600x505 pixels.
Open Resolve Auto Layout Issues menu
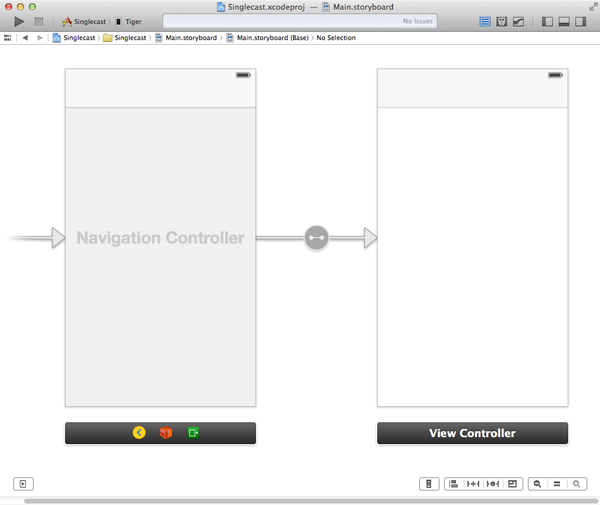click(493, 484)
